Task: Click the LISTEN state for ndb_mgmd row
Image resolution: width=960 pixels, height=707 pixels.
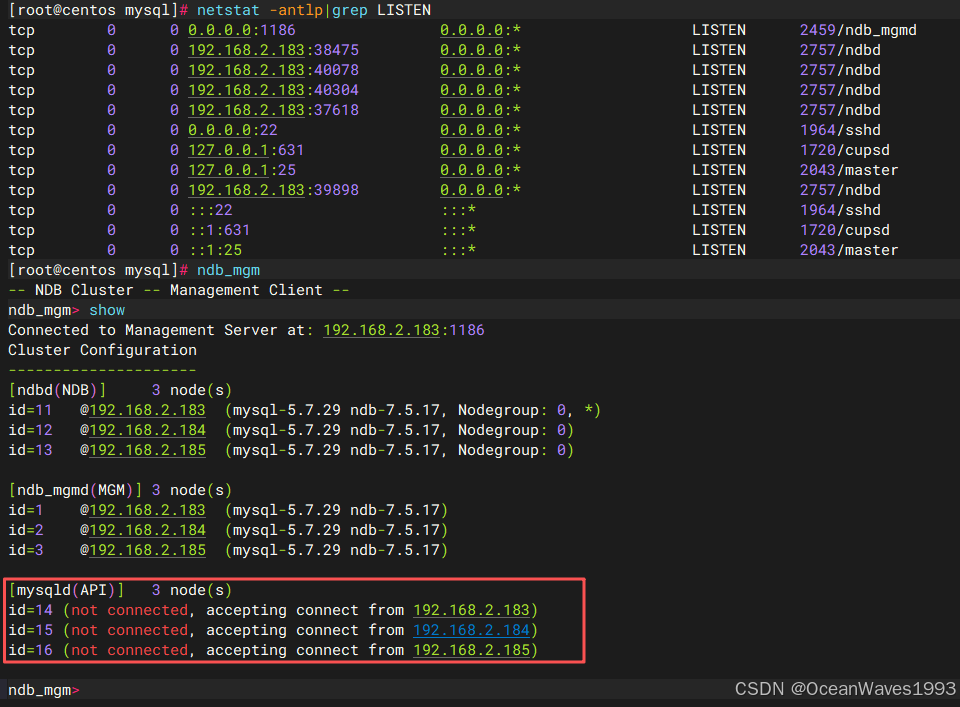Action: (x=719, y=30)
